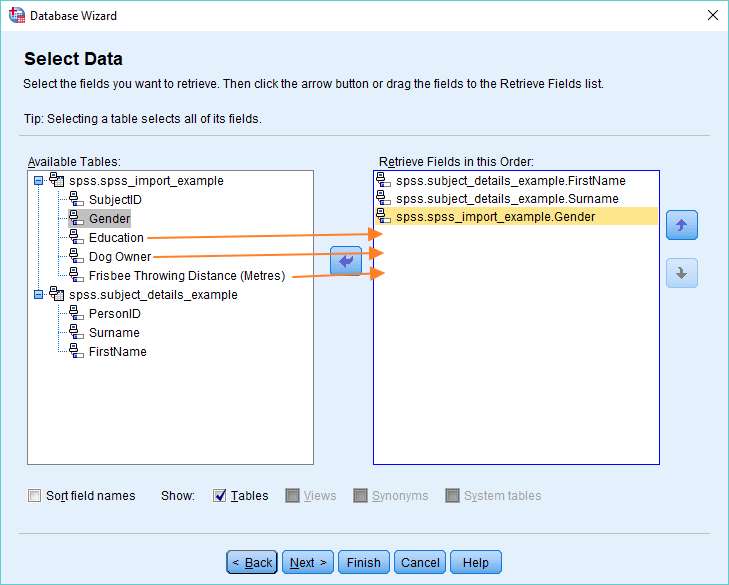Select the Gender field in Available Tables
The image size is (729, 585).
110,219
